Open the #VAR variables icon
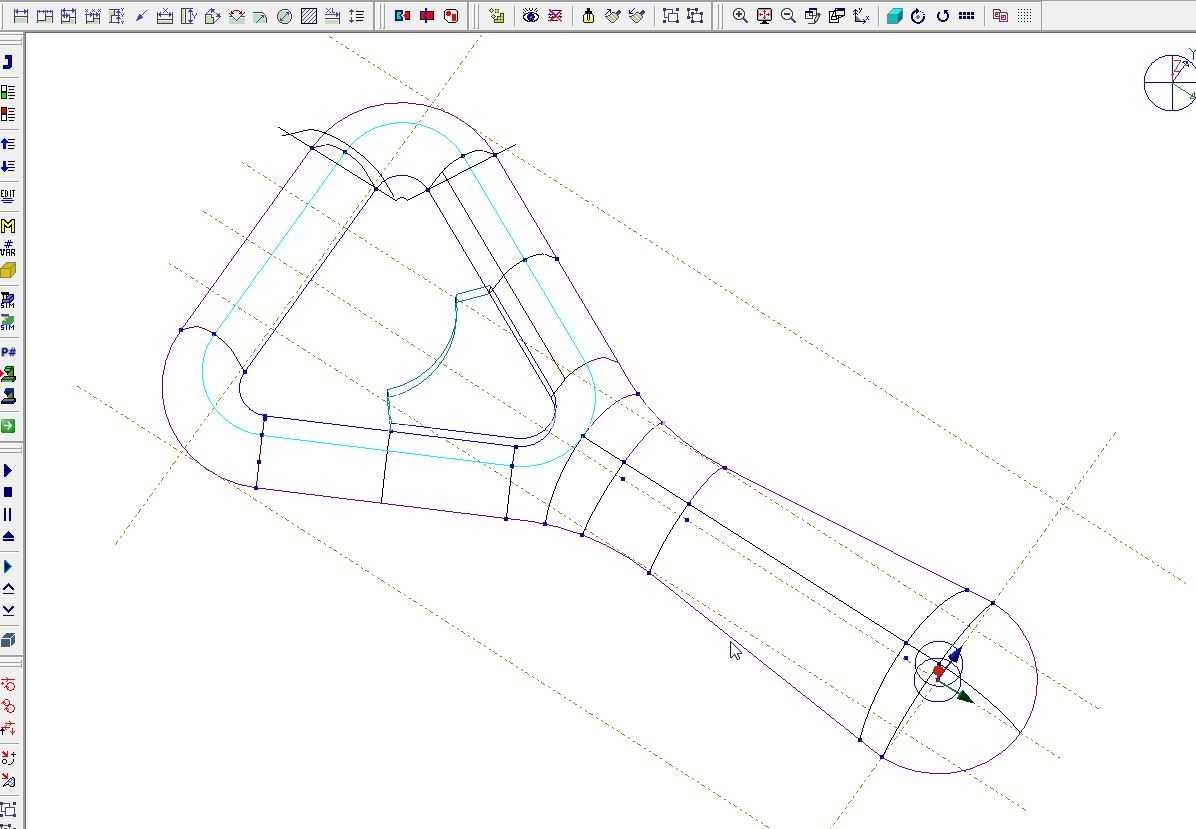This screenshot has width=1196, height=829. click(x=8, y=248)
